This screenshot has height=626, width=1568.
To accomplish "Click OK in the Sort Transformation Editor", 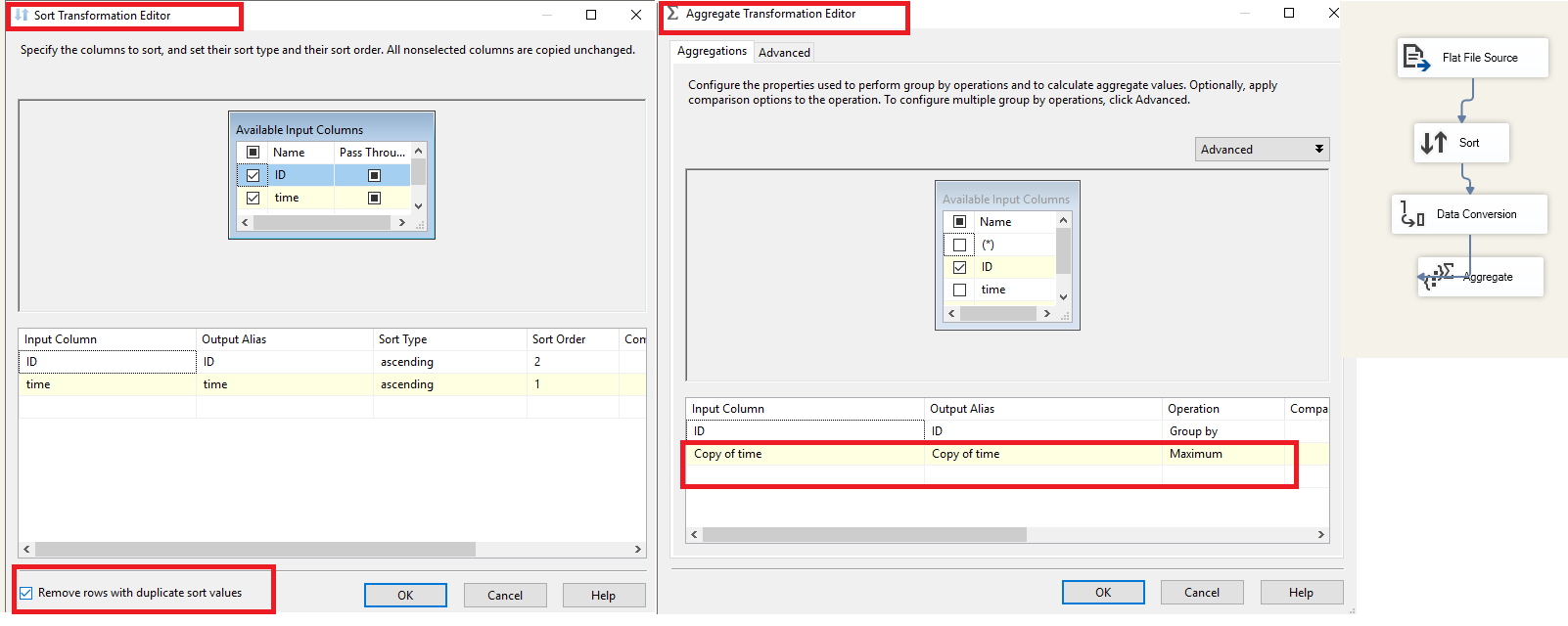I will tap(405, 595).
